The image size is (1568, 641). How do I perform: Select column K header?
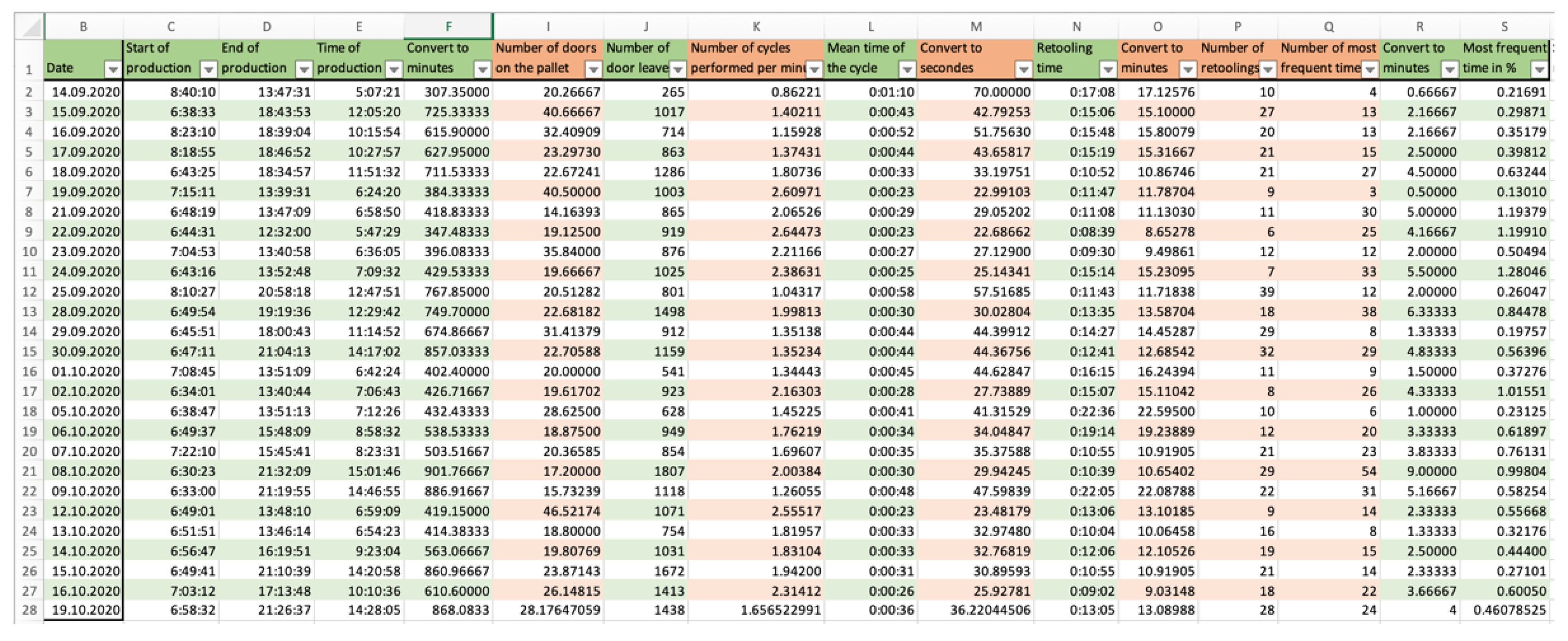(x=756, y=27)
